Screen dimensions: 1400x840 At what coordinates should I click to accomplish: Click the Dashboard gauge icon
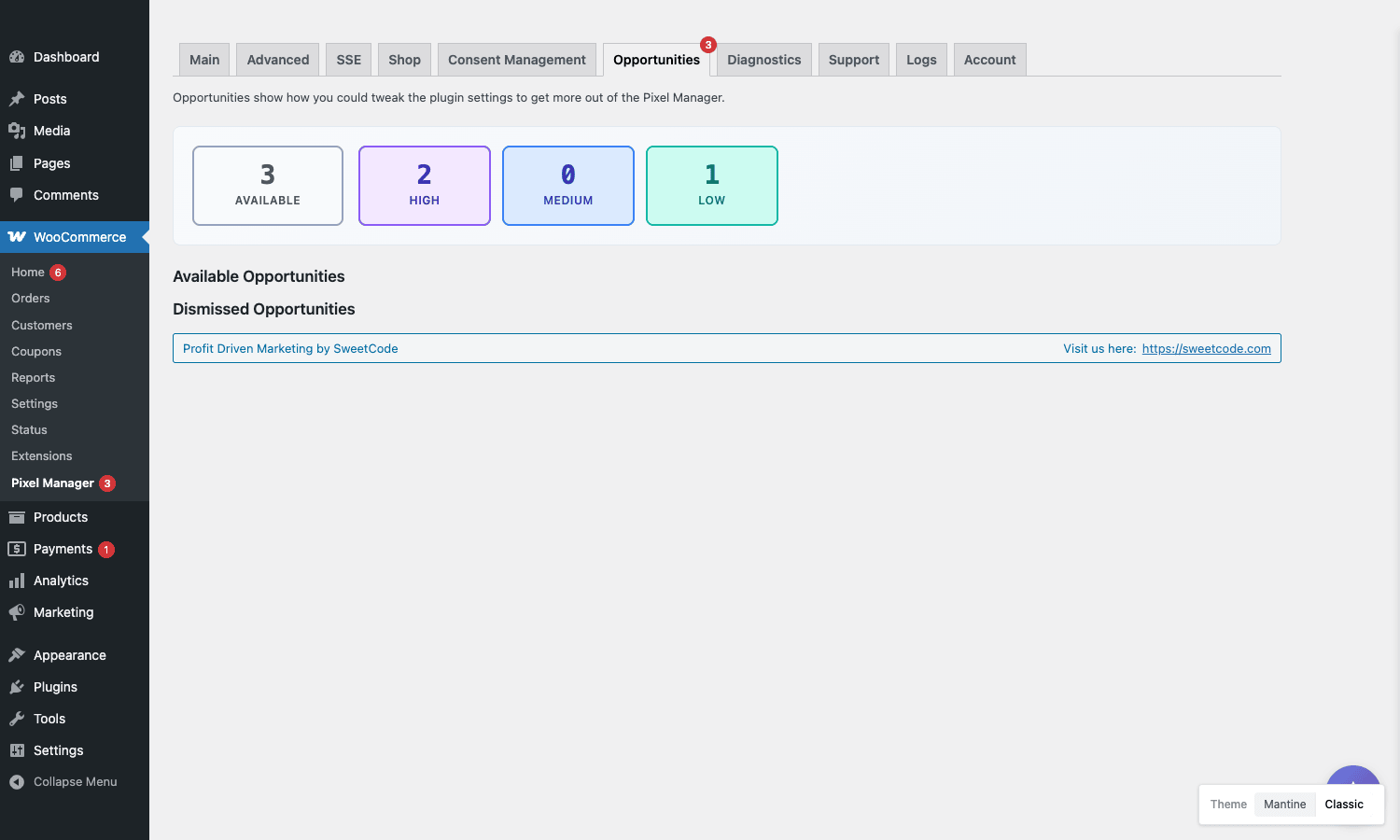[x=17, y=57]
